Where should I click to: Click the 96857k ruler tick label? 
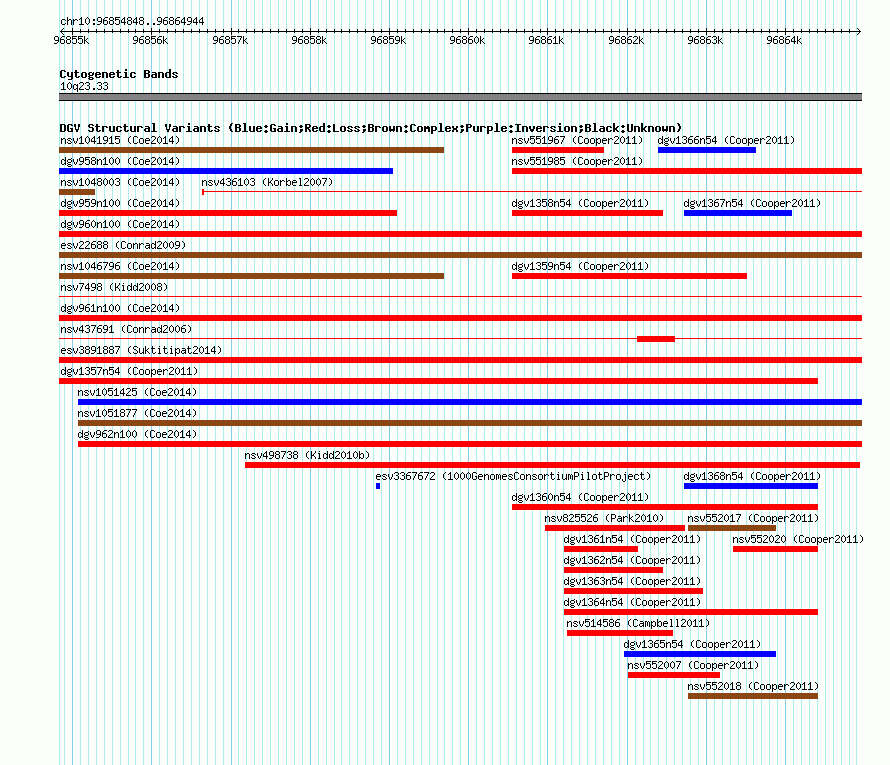coord(230,40)
